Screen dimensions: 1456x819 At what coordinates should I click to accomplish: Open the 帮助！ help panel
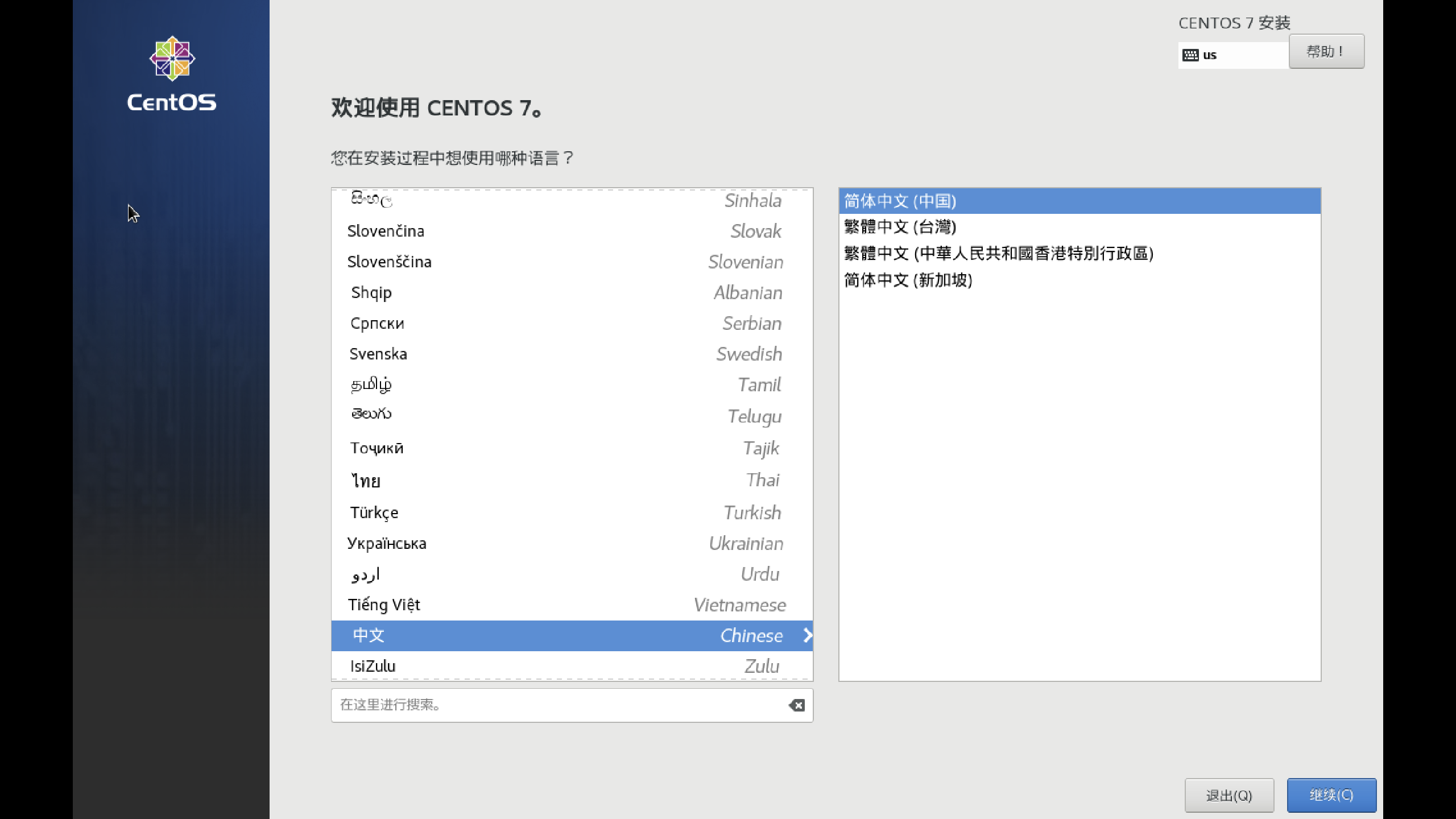pos(1326,51)
